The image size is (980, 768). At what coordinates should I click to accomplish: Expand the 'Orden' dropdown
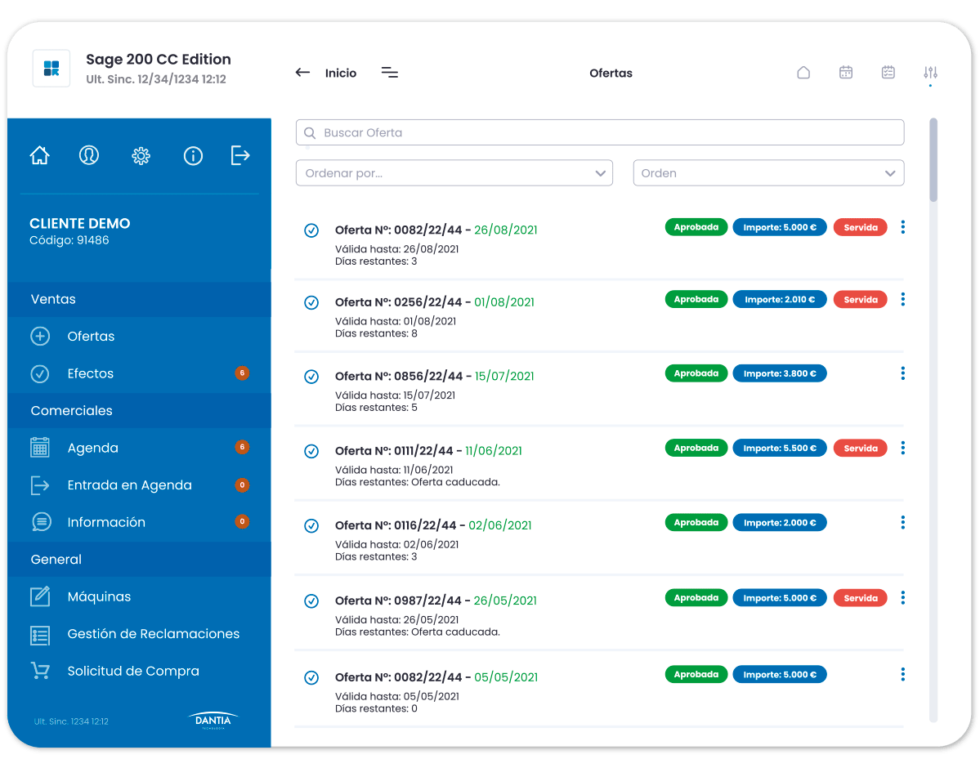(768, 173)
